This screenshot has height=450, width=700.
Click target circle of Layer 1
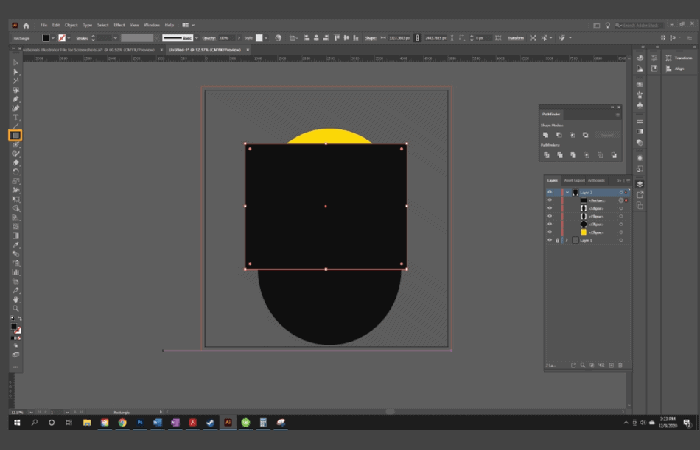point(621,241)
